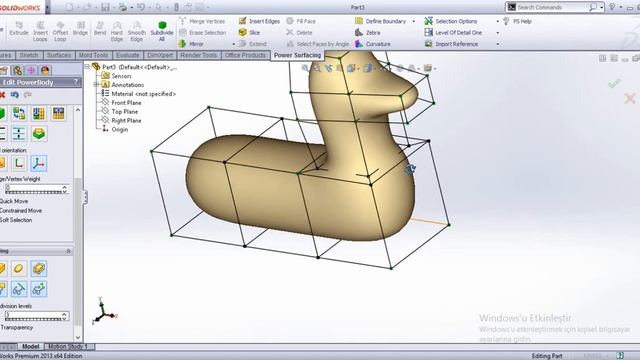Click Erase Selection command
This screenshot has width=640, height=360.
pos(202,32)
